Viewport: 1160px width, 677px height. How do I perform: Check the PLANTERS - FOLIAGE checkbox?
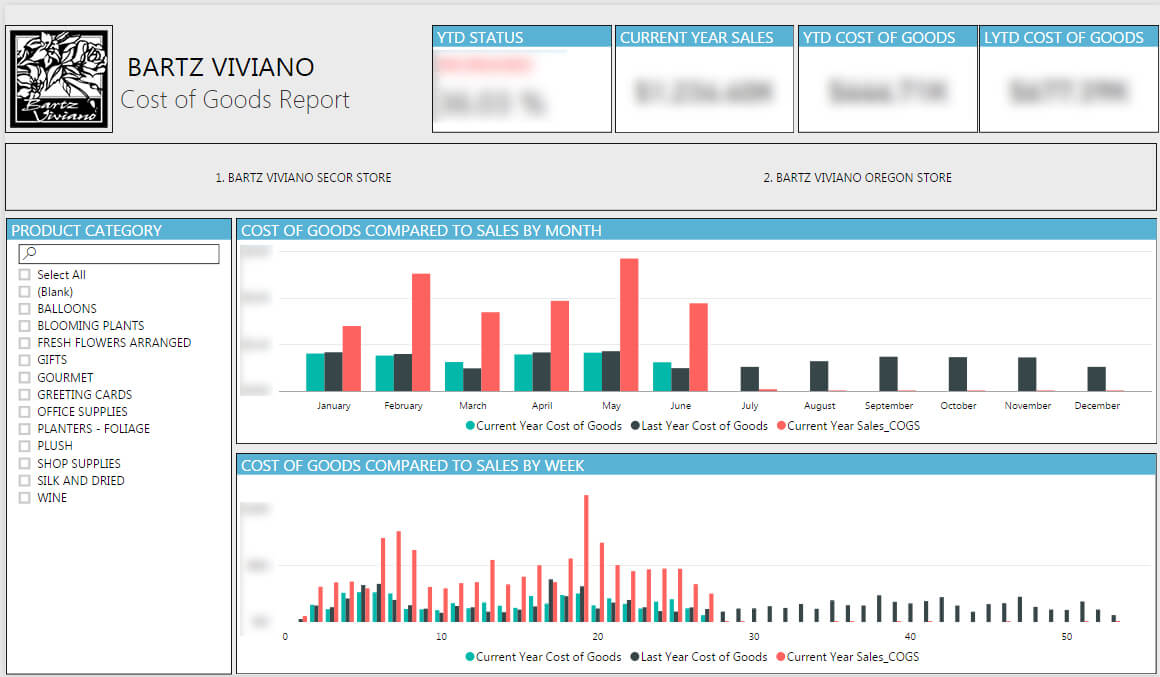point(24,428)
